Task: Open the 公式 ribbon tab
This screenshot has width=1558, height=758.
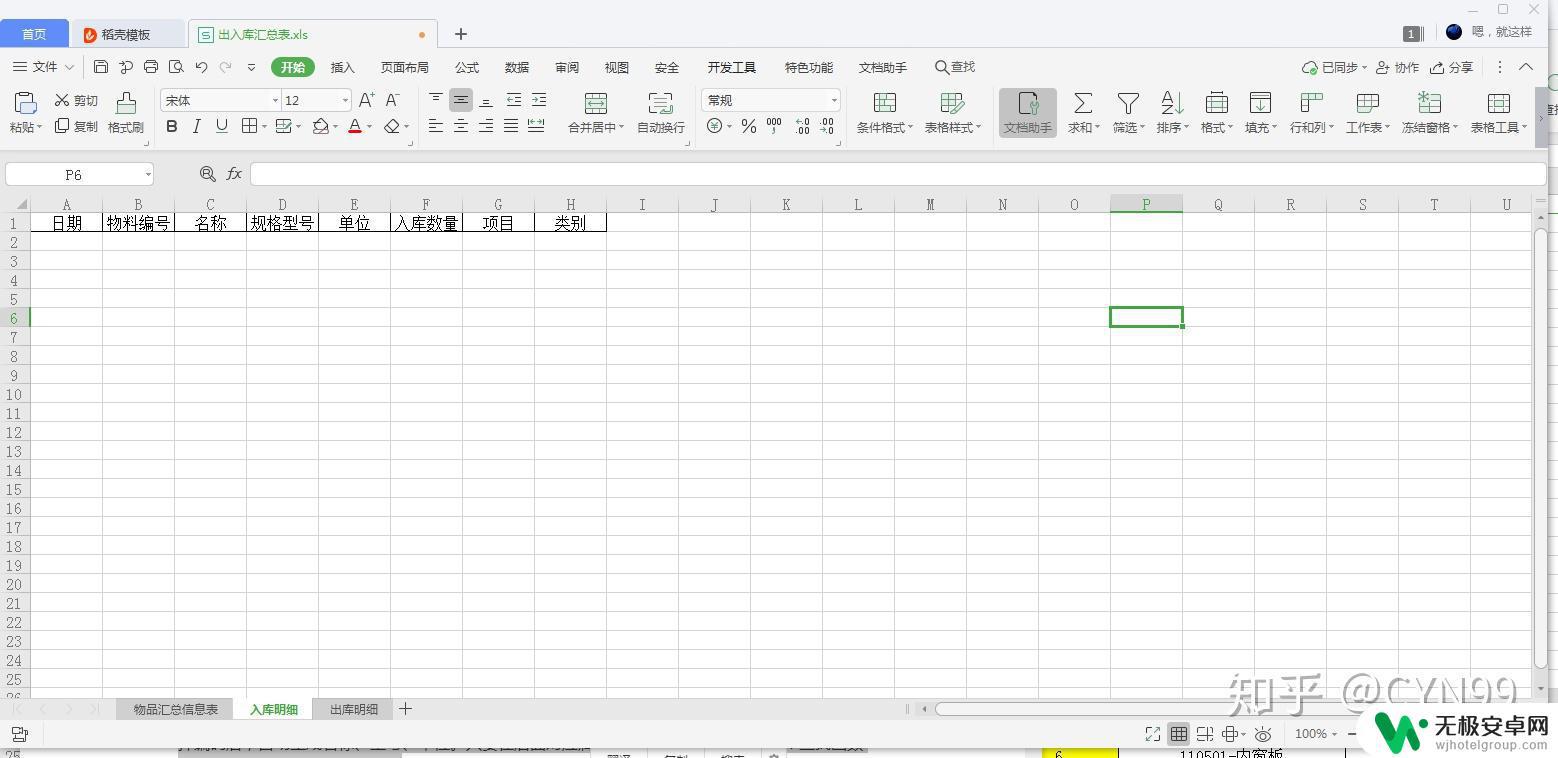Action: click(x=467, y=67)
